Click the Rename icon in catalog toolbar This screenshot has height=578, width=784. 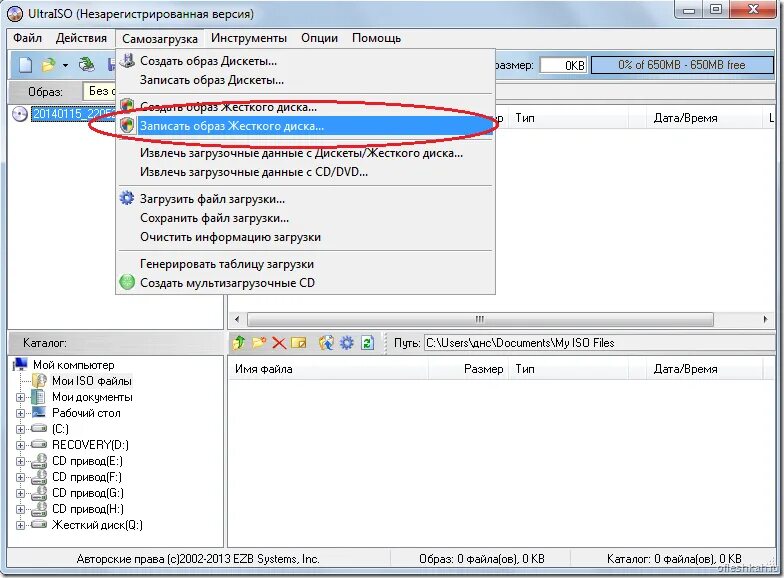pyautogui.click(x=298, y=343)
